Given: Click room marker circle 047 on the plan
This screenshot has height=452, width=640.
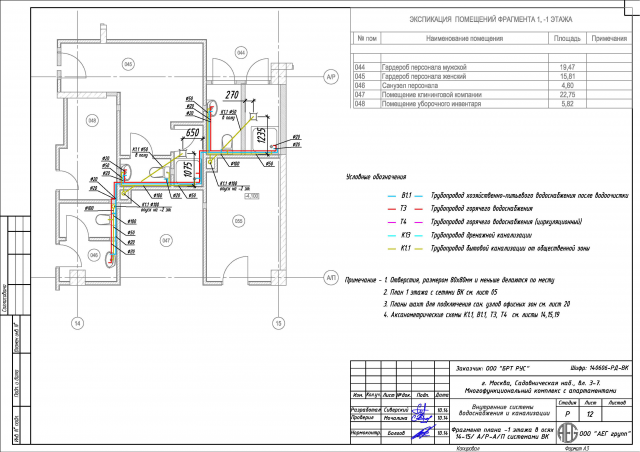Looking at the screenshot, I should coord(166,240).
